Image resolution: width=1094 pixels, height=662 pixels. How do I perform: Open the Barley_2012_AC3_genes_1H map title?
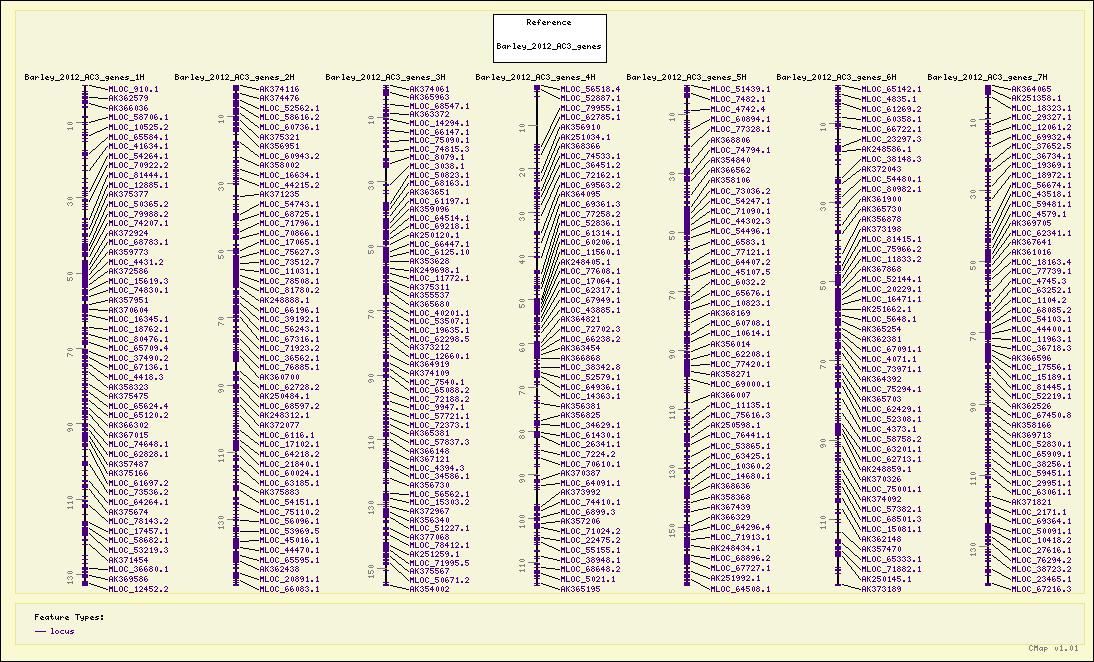[84, 77]
